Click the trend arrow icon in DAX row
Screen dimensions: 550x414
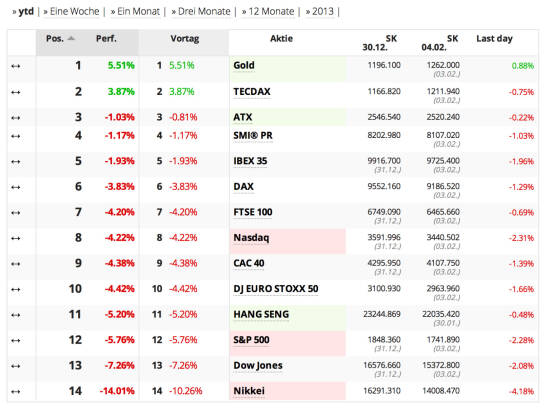click(15, 187)
